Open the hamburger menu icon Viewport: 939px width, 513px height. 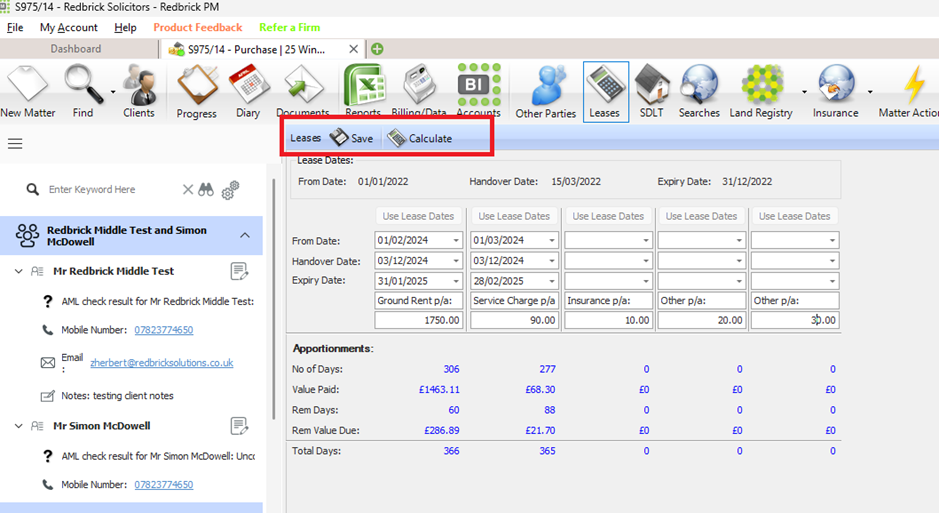(15, 144)
